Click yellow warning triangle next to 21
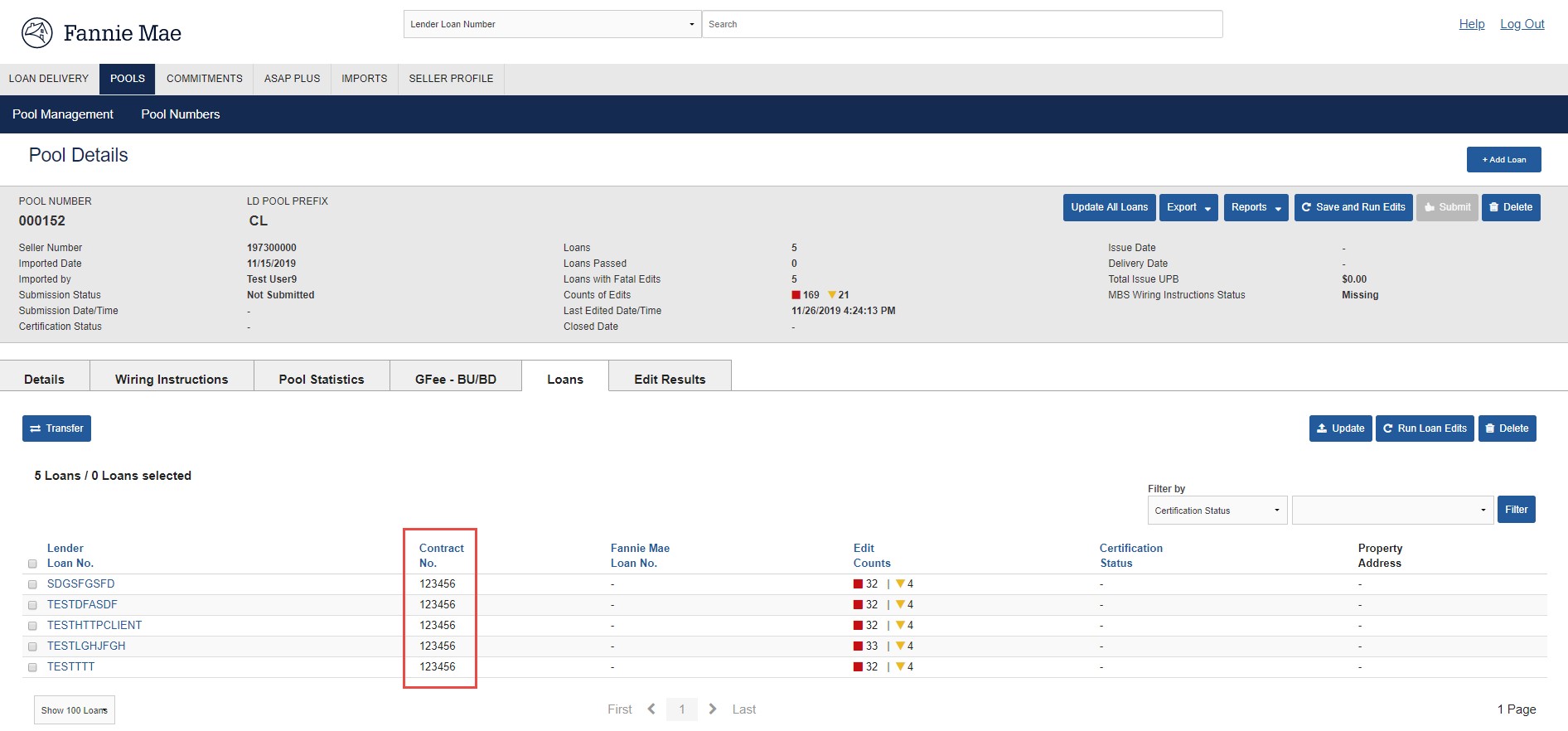 tap(832, 295)
